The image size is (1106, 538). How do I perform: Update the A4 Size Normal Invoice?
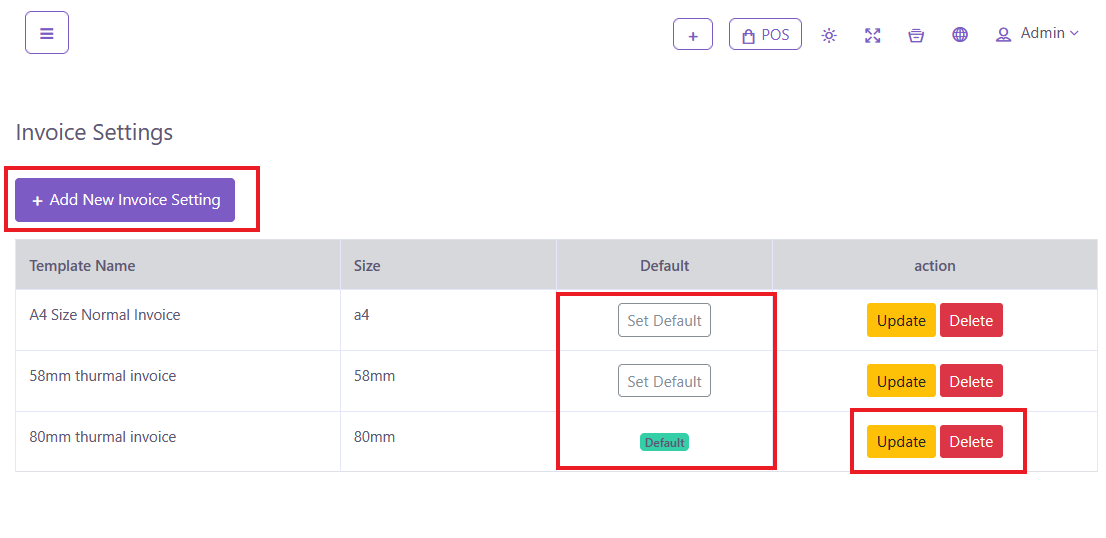point(901,320)
